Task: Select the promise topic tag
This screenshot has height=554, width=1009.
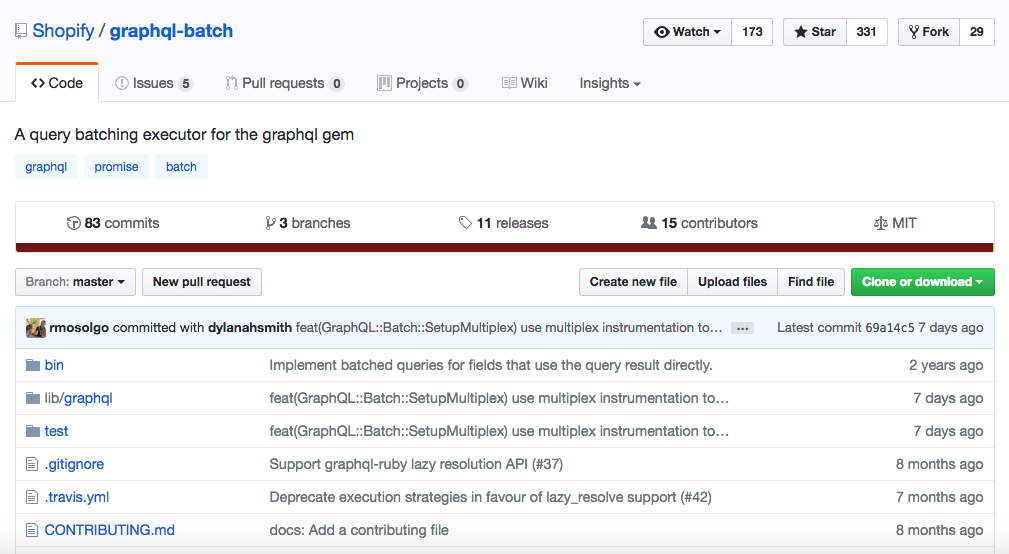Action: (116, 167)
